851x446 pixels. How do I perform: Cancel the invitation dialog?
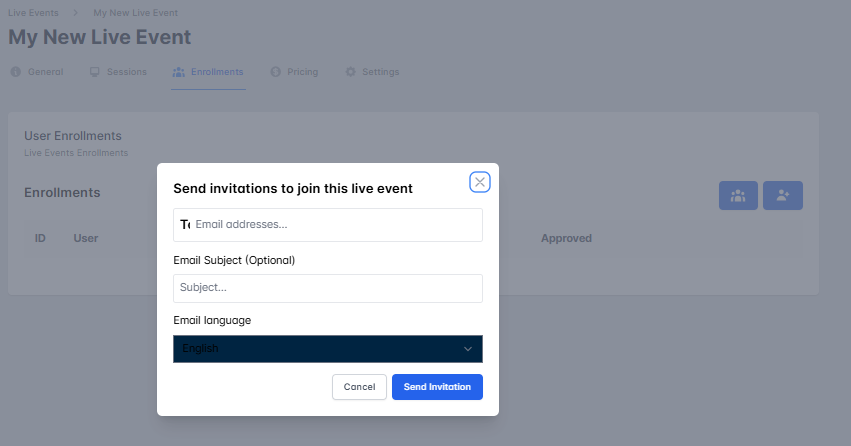tap(359, 387)
